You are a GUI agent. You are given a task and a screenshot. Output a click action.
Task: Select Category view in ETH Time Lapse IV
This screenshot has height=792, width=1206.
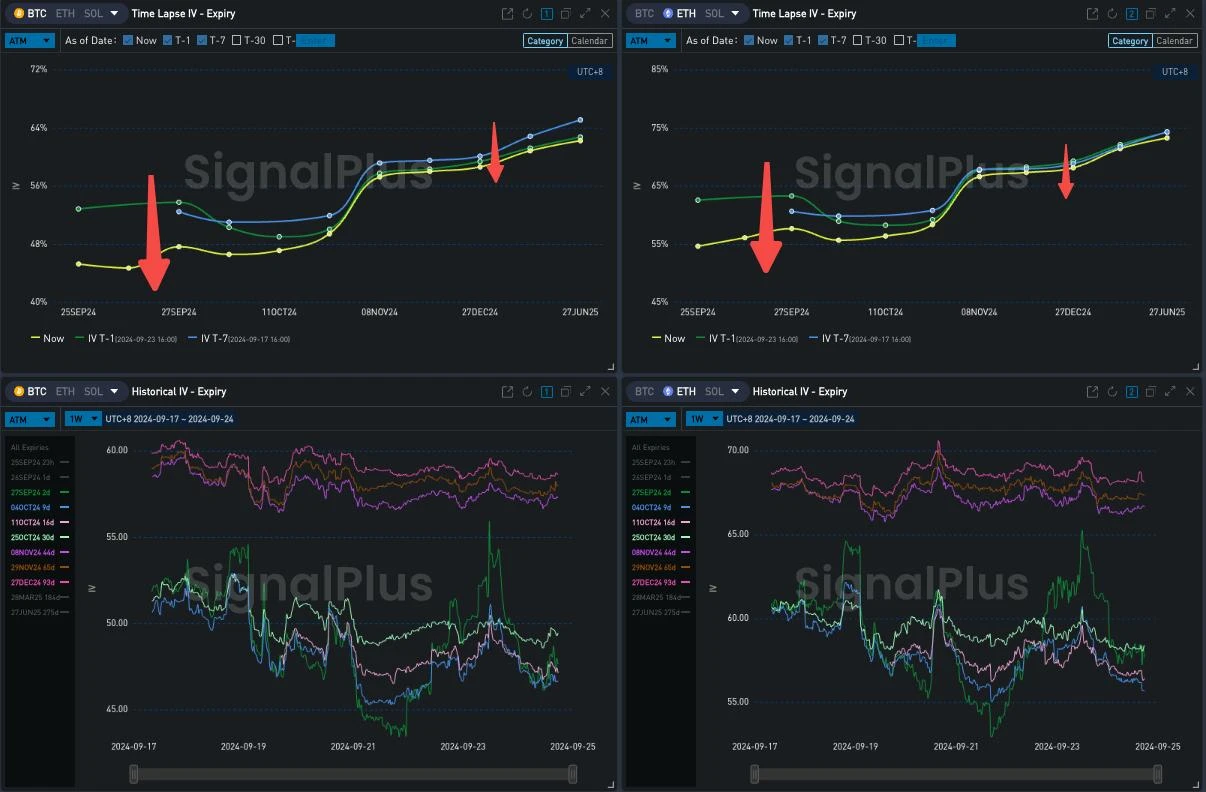[x=1130, y=41]
